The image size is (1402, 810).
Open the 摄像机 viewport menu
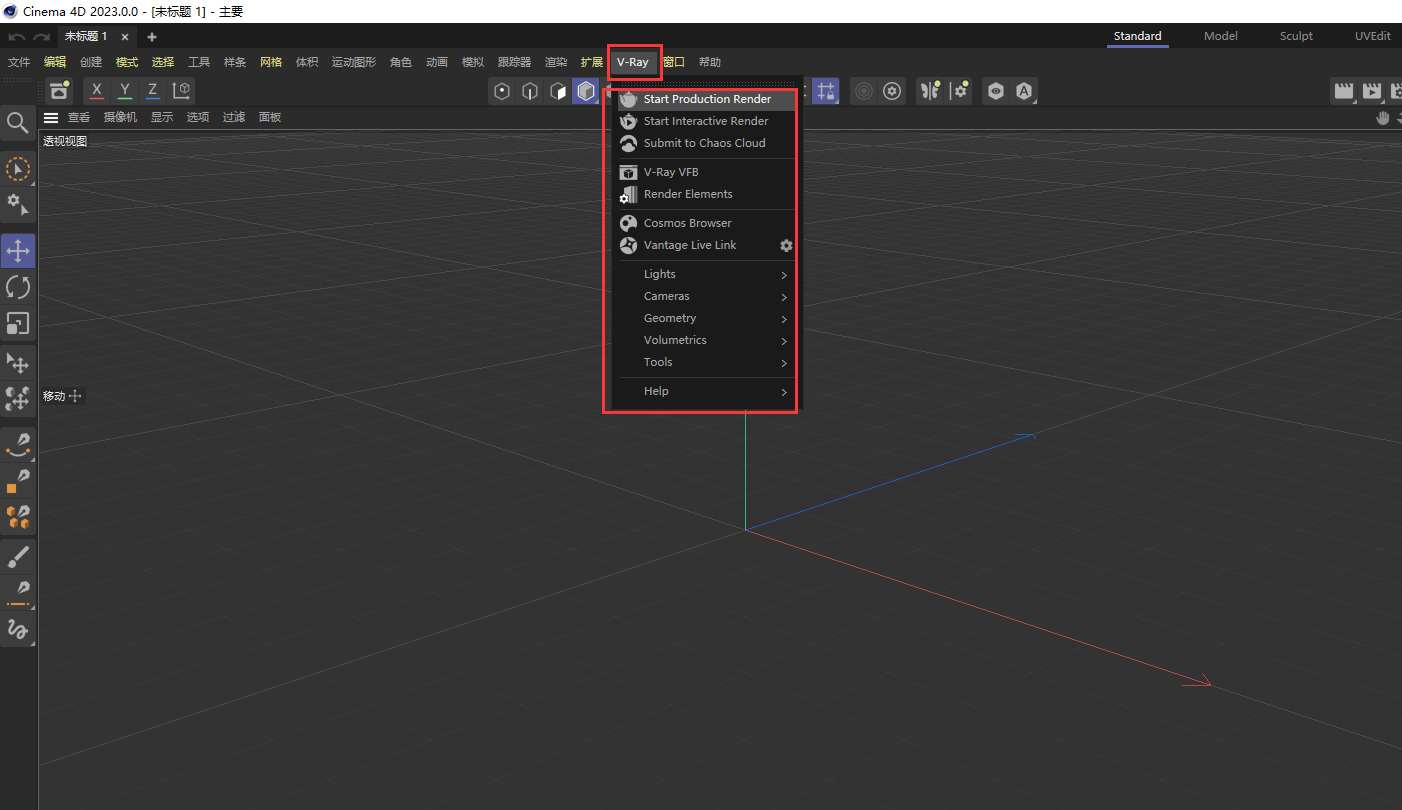pos(121,117)
